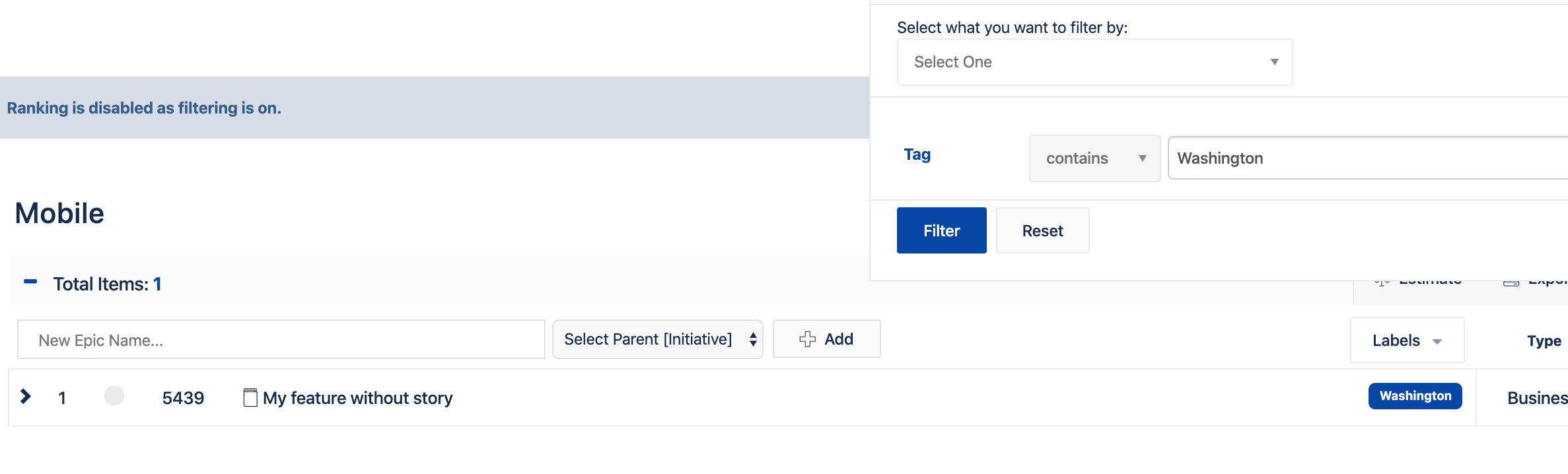Click the epic document icon beside My feature without story
The width and height of the screenshot is (1568, 474).
coord(250,397)
